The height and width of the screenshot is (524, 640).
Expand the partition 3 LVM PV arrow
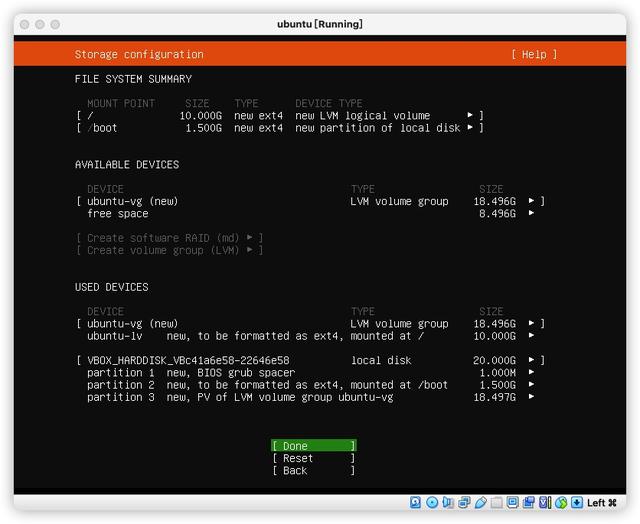pos(531,397)
